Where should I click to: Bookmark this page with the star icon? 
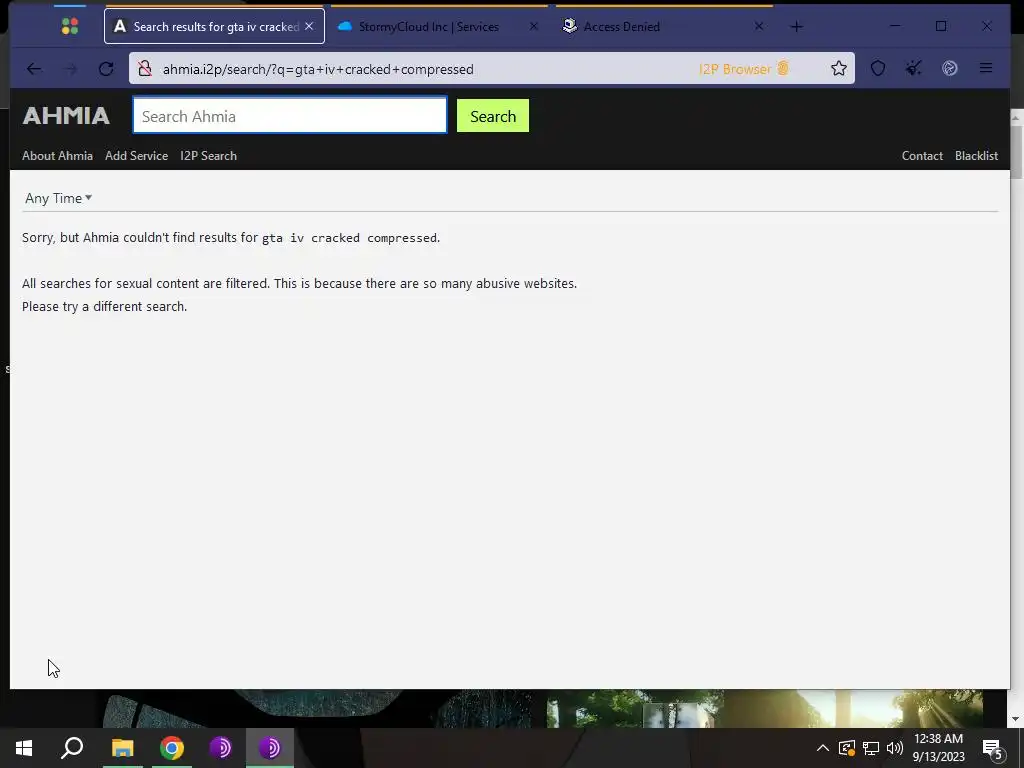[x=839, y=68]
